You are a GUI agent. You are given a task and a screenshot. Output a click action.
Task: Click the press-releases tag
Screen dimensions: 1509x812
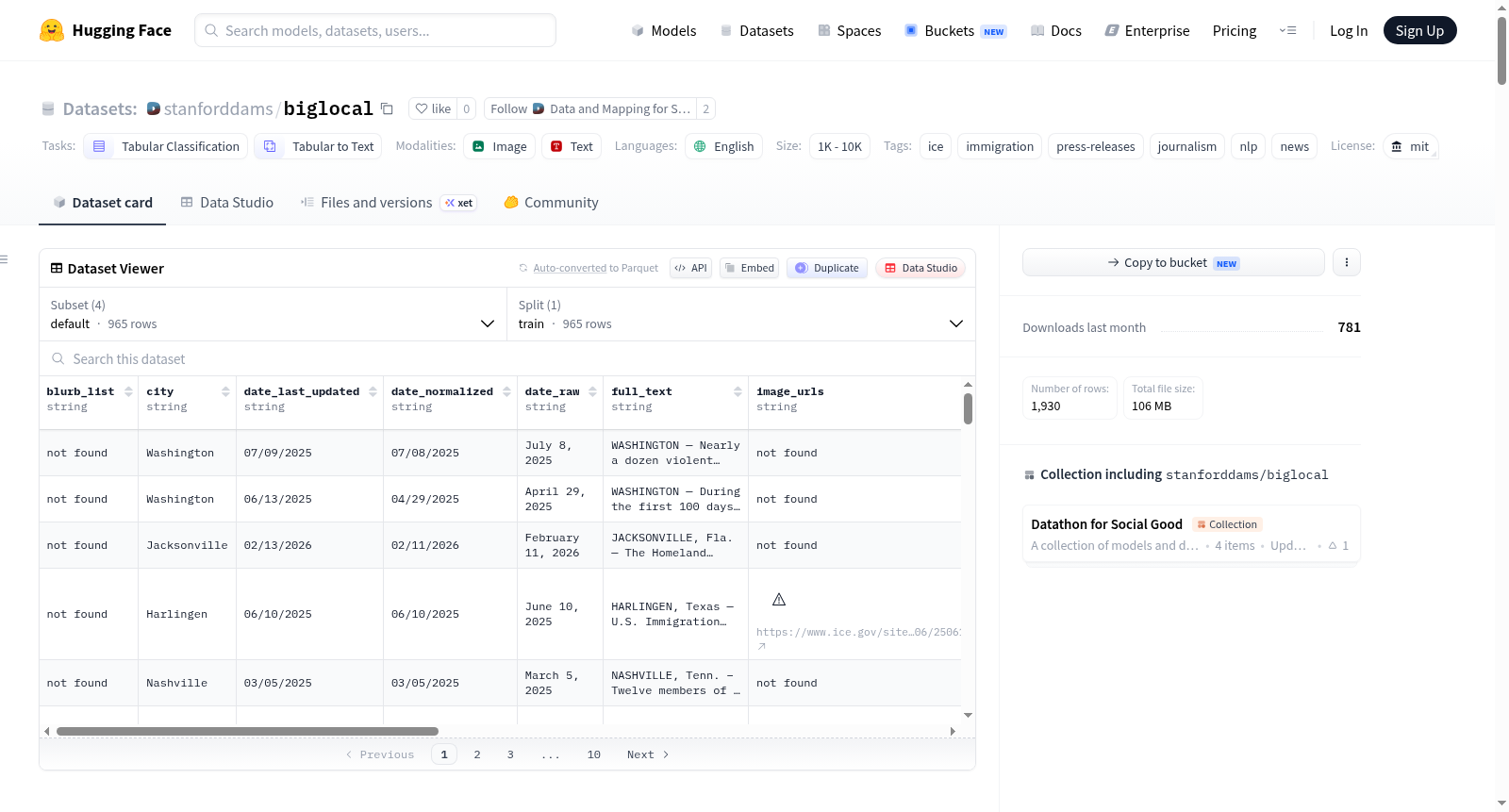click(x=1096, y=146)
